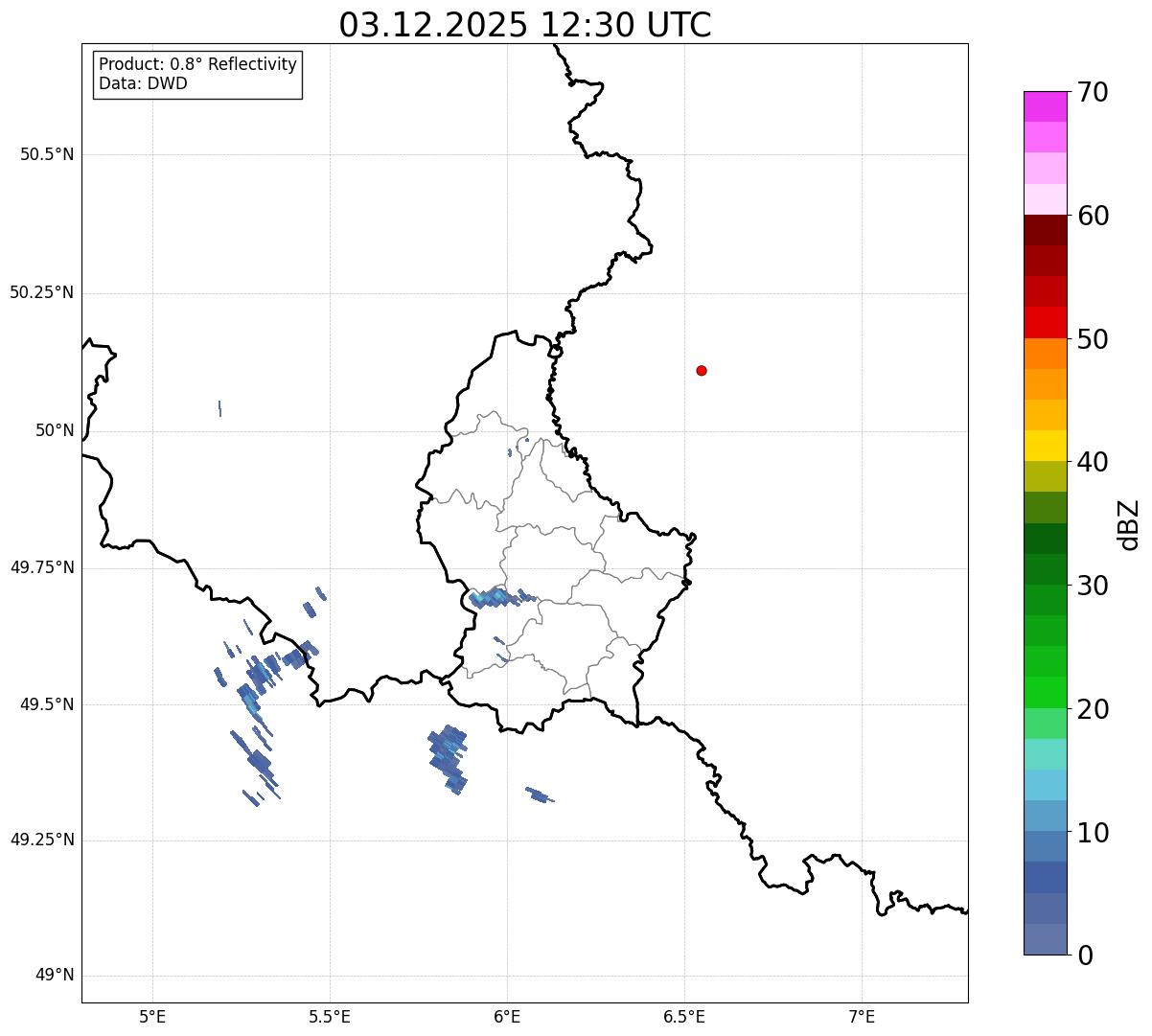Click the colorbar tick label "50"
The image size is (1152, 1036).
pyautogui.click(x=1093, y=339)
